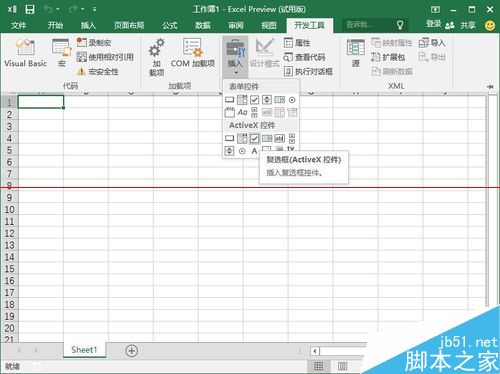Insert an ActiveX Combo Box
500x374 pixels.
pyautogui.click(x=242, y=138)
